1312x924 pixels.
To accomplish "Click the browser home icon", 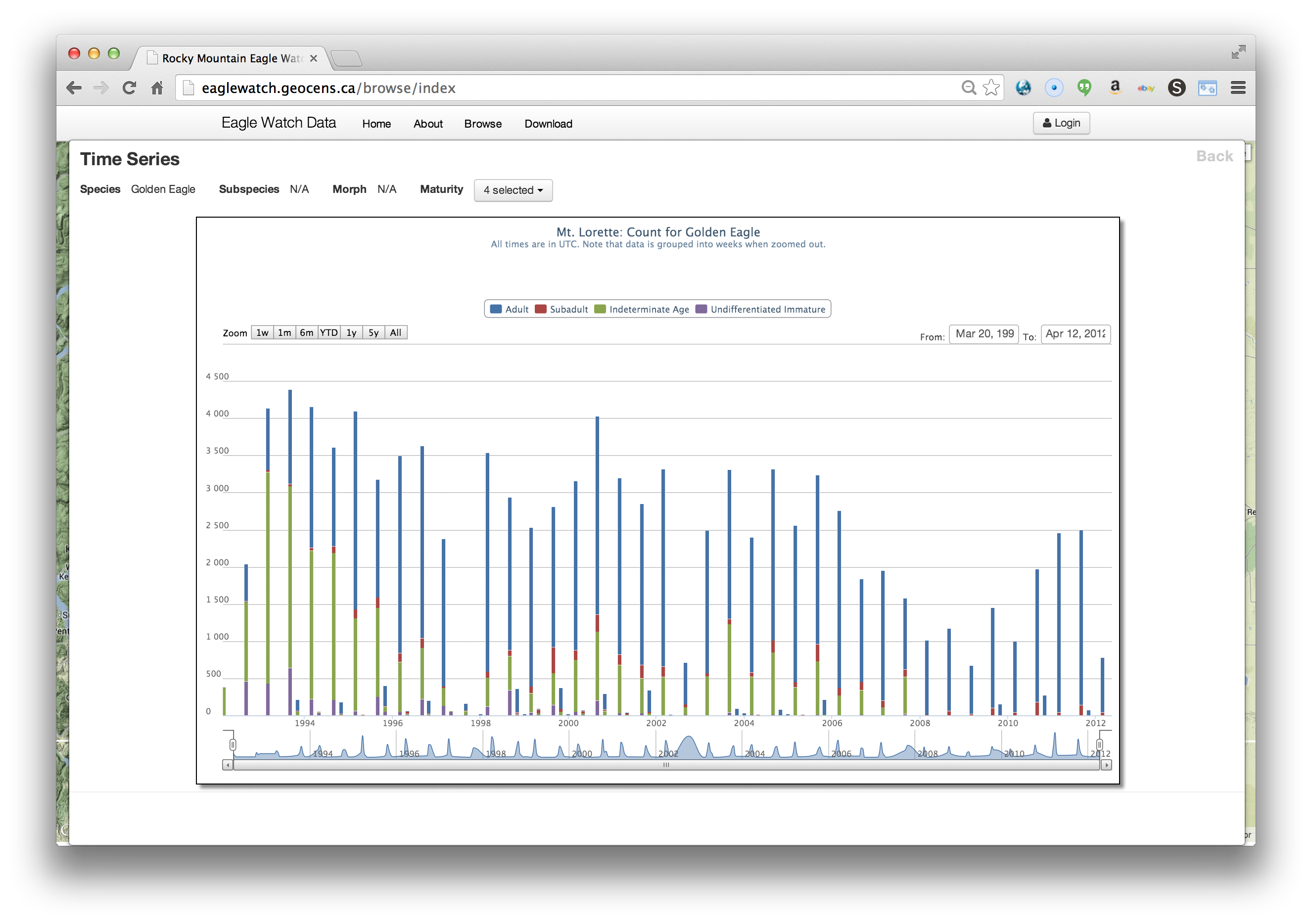I will coord(157,88).
